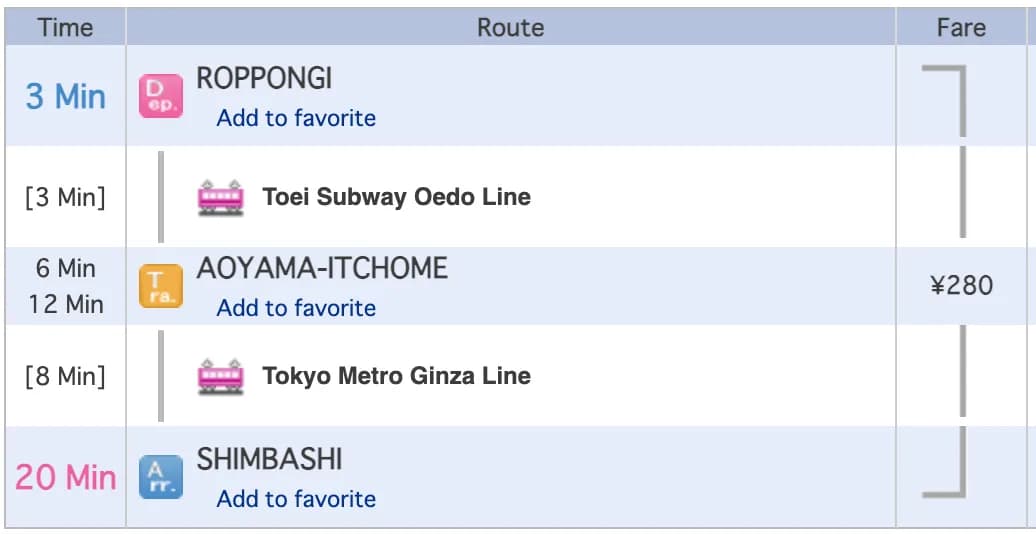1036x534 pixels.
Task: Click the 20 Min arrival time
Action: click(x=65, y=477)
